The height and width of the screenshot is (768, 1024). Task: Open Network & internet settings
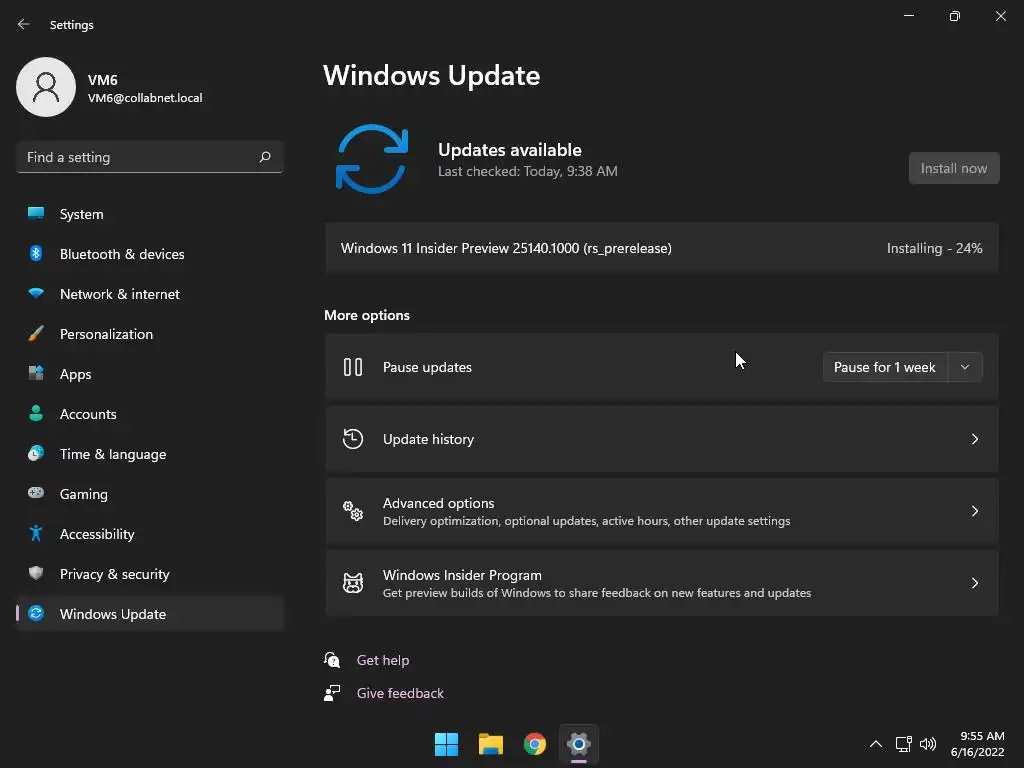tap(150, 294)
